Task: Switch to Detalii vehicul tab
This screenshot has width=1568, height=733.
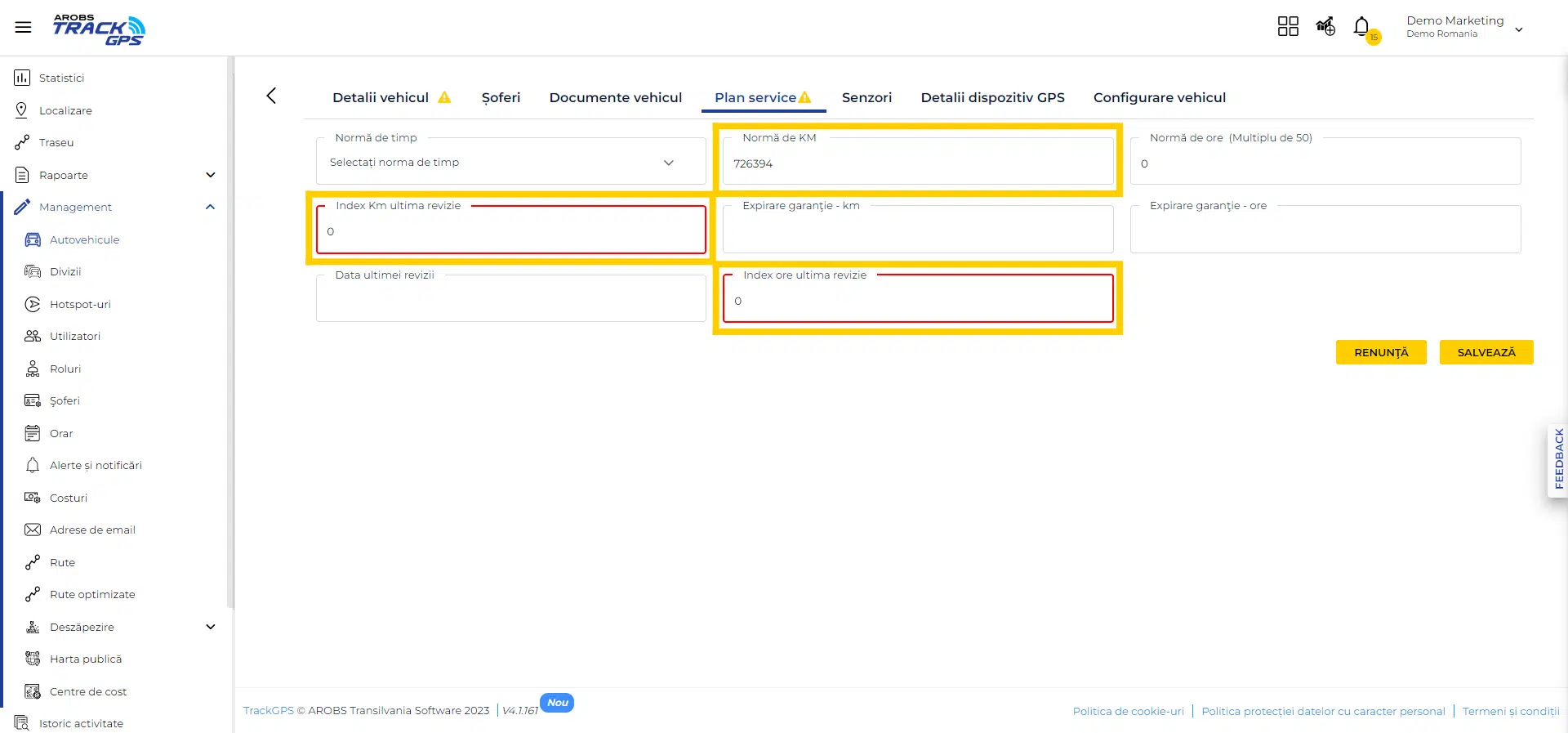Action: point(391,97)
